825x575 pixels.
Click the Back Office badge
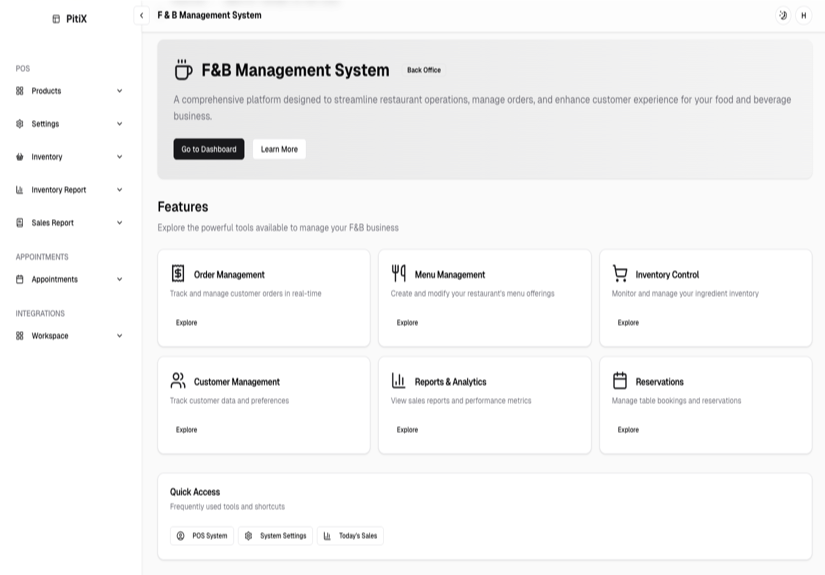424,70
